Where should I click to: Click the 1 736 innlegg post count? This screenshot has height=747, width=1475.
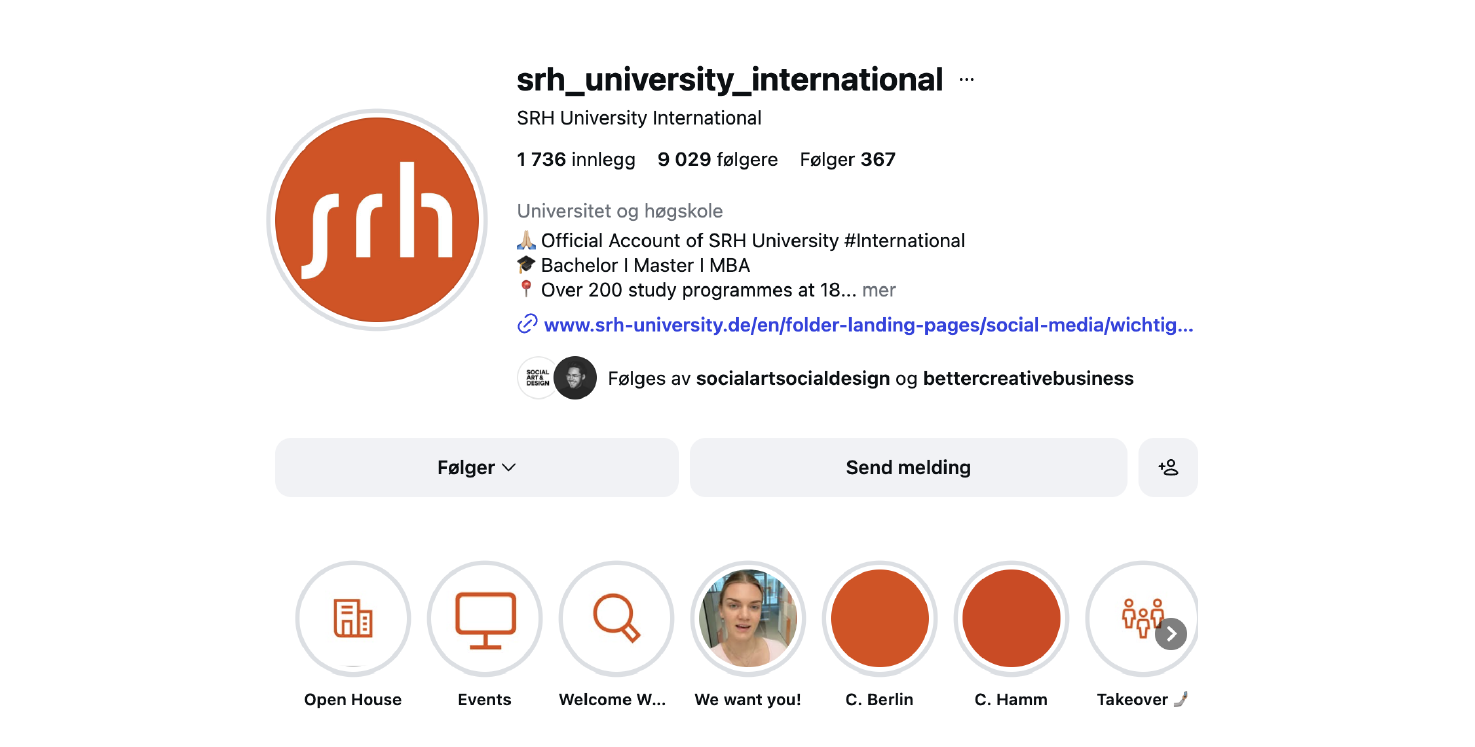tap(576, 159)
